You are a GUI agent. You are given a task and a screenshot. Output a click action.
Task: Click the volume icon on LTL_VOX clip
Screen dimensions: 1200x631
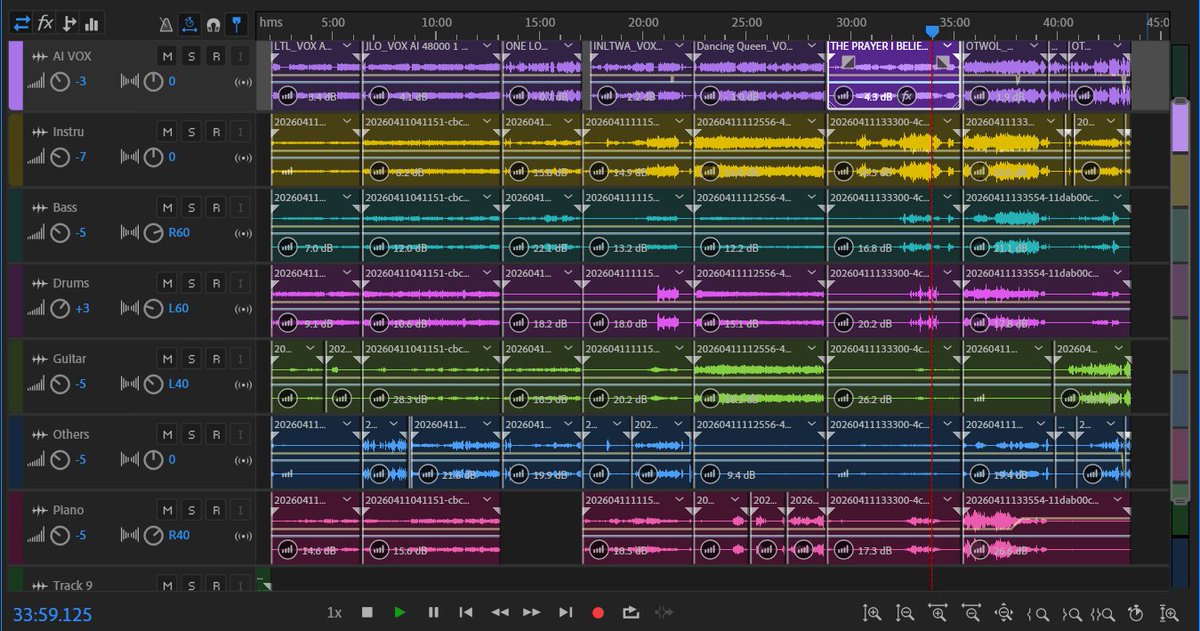point(287,96)
